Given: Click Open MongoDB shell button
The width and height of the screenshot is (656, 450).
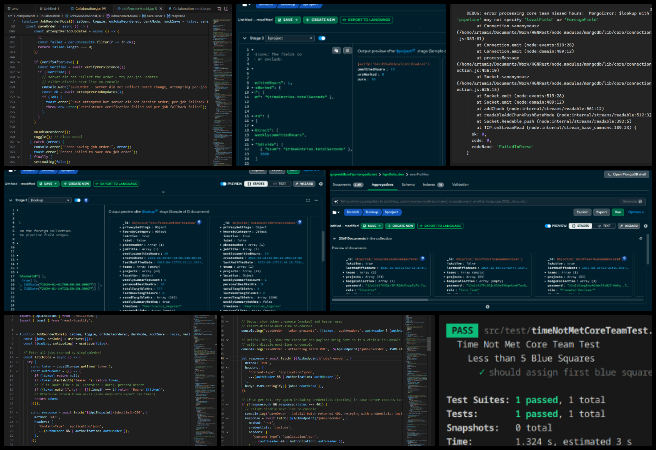Looking at the screenshot, I should pos(627,174).
